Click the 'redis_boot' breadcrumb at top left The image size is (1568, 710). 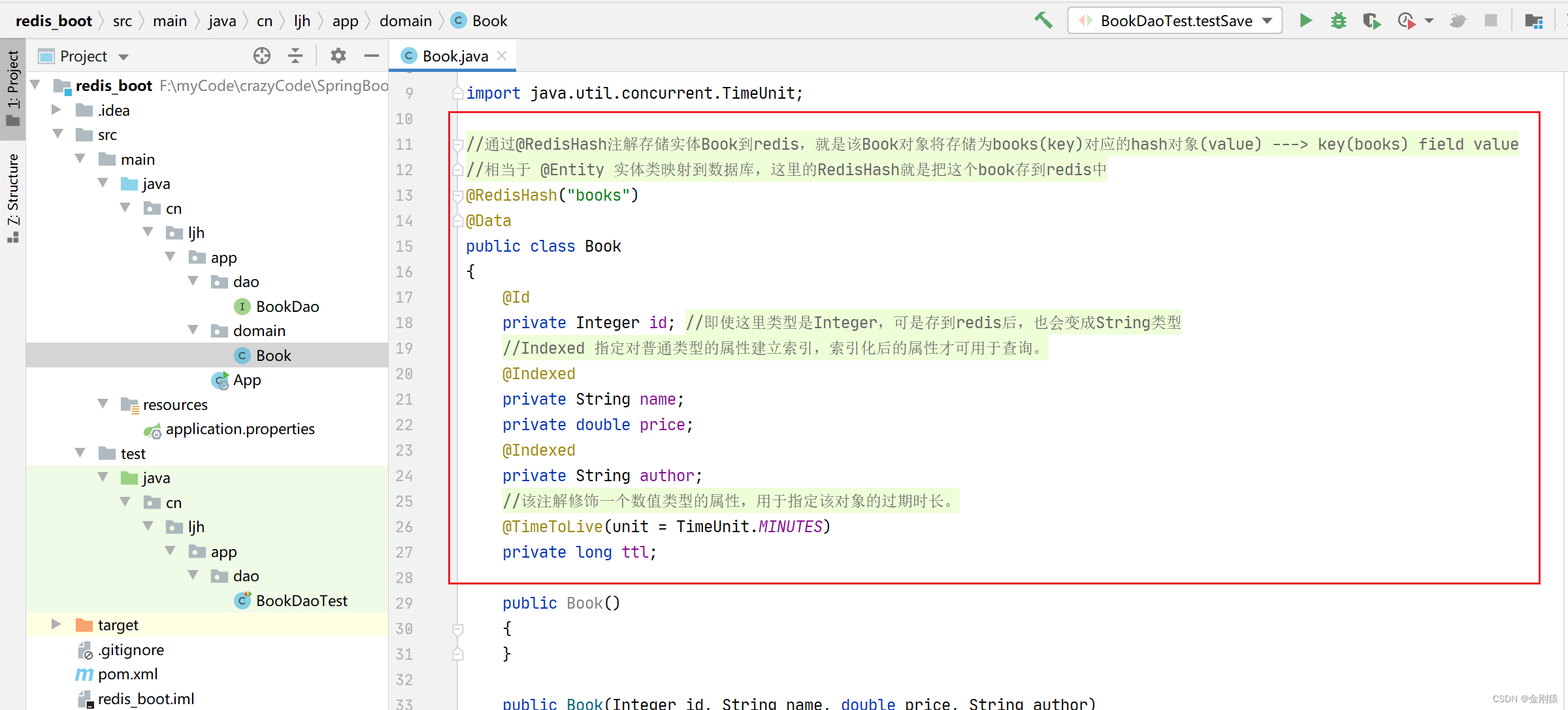coord(54,20)
